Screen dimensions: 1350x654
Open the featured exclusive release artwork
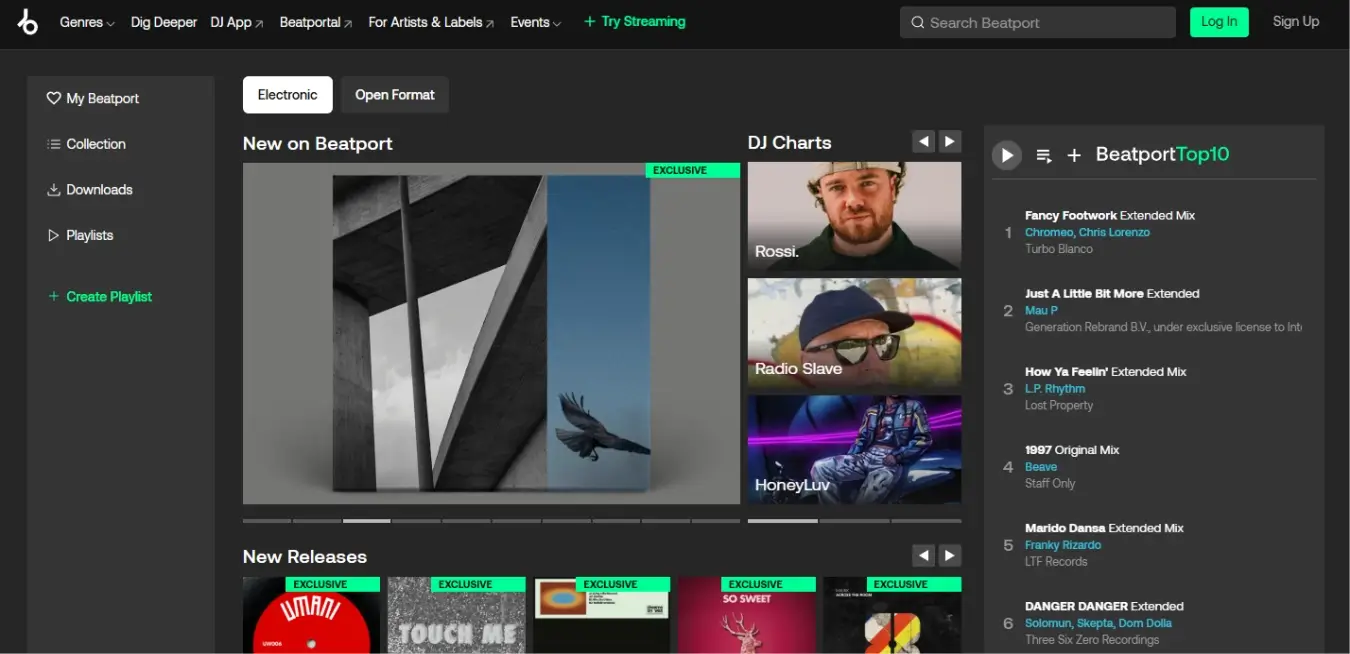click(491, 334)
